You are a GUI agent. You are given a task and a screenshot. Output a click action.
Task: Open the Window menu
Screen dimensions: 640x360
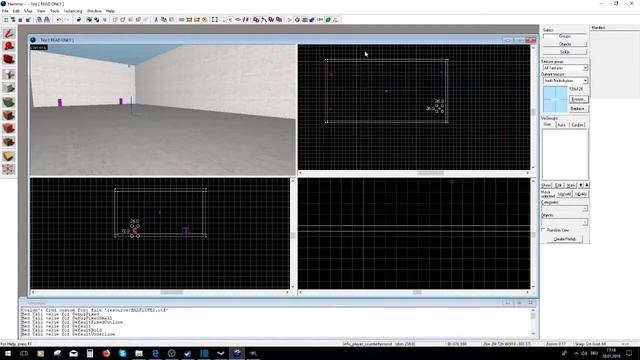(x=94, y=11)
